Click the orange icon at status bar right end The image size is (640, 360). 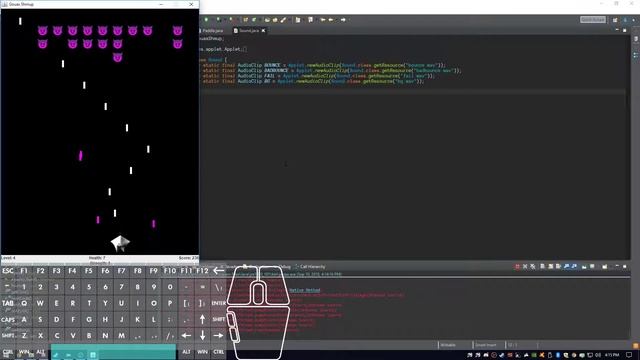635,345
